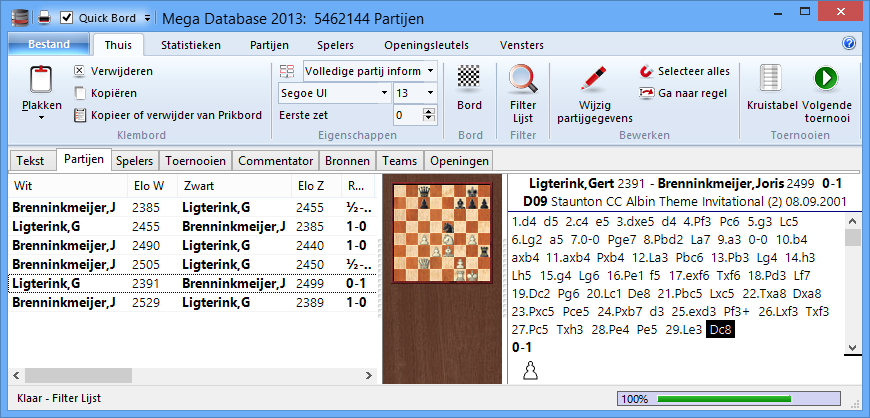
Task: Click the highlighted move Dc8
Action: [x=721, y=330]
